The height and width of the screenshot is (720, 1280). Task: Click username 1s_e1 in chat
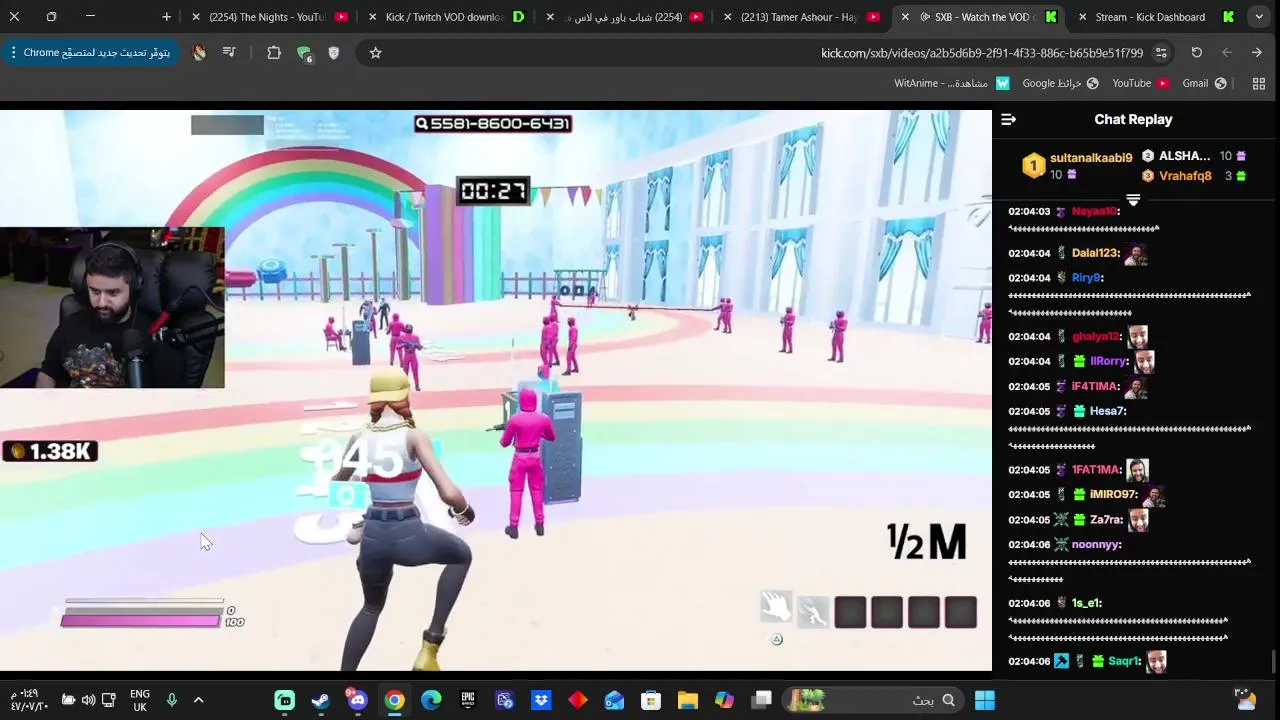click(1086, 603)
